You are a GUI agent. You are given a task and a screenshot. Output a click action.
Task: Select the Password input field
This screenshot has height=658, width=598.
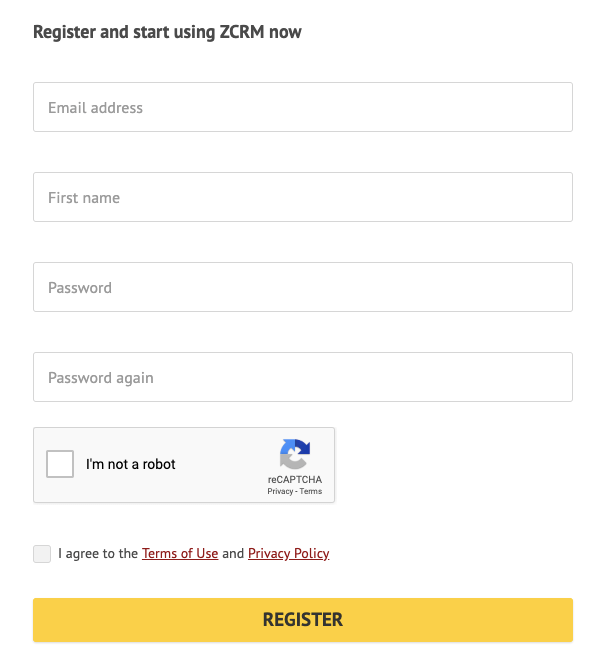coord(303,287)
